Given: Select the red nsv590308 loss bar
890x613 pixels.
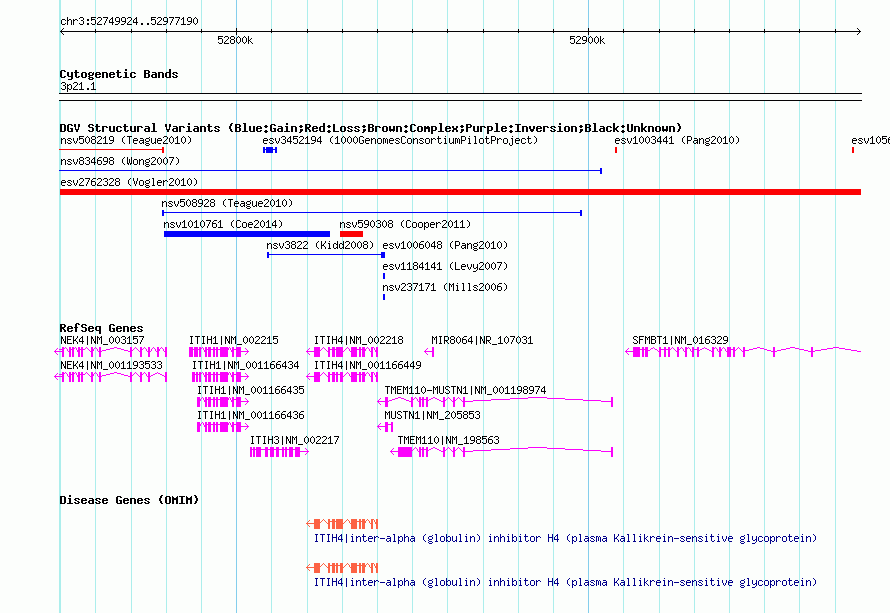Looking at the screenshot, I should (351, 234).
